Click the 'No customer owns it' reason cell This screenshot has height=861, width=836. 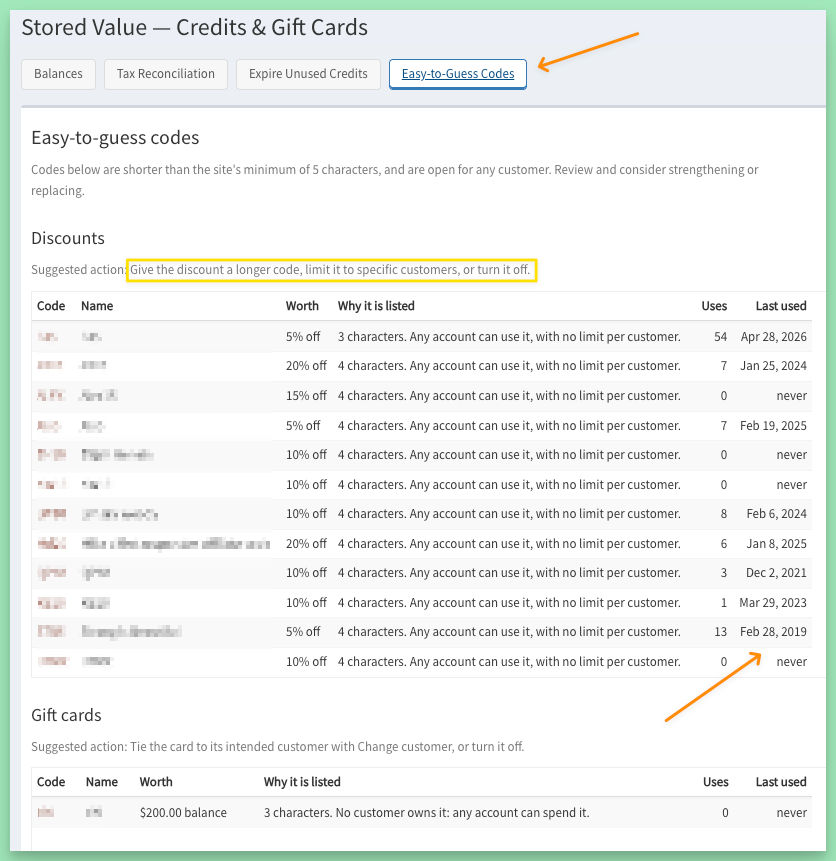pos(426,813)
